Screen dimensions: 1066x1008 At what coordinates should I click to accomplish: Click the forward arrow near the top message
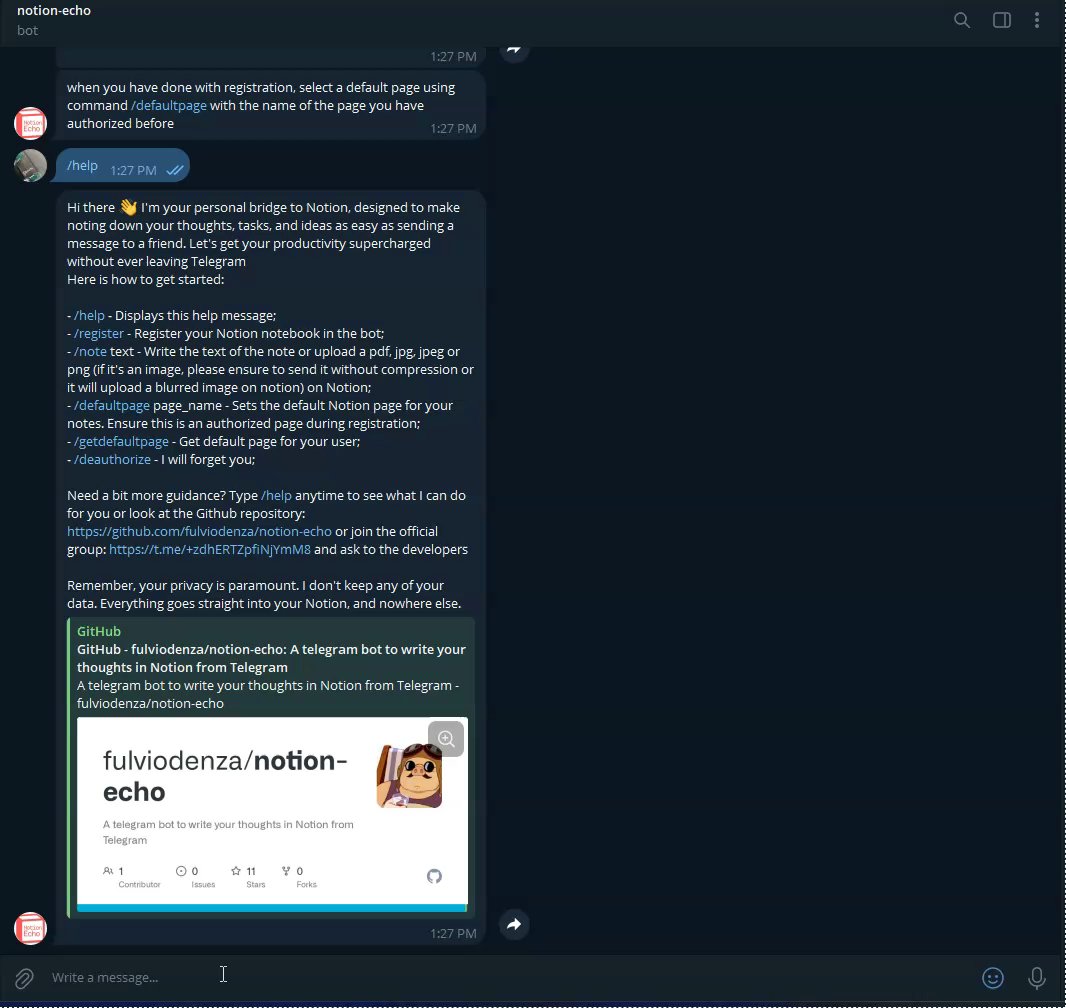pyautogui.click(x=514, y=50)
